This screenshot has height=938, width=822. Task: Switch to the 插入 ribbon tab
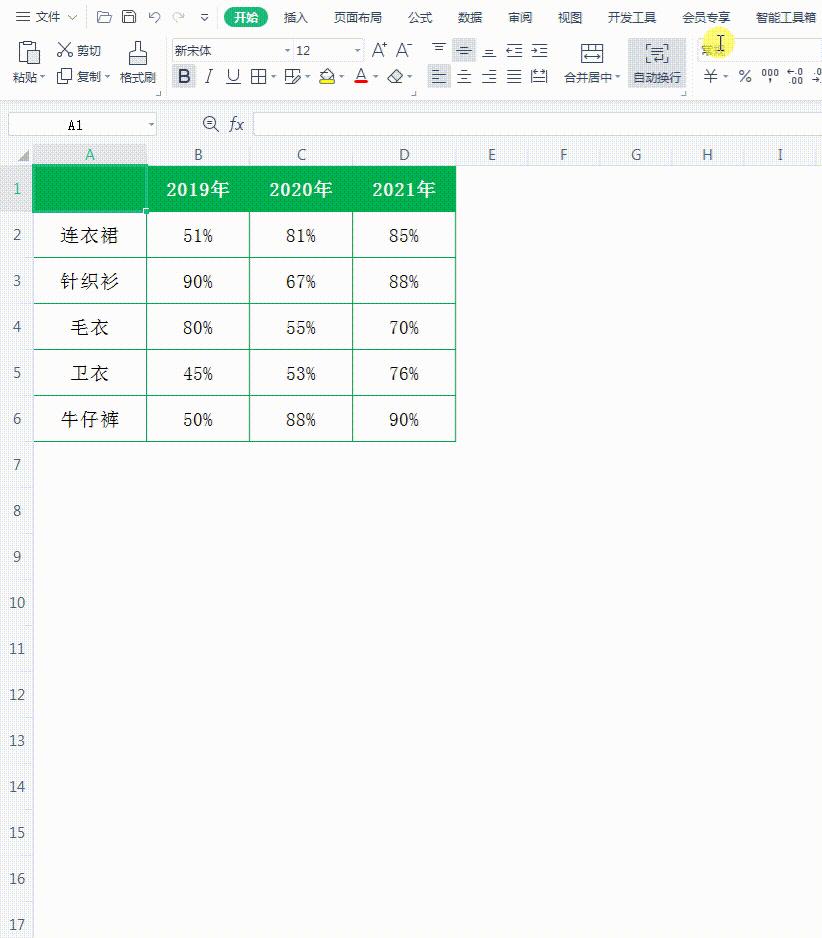pos(296,16)
